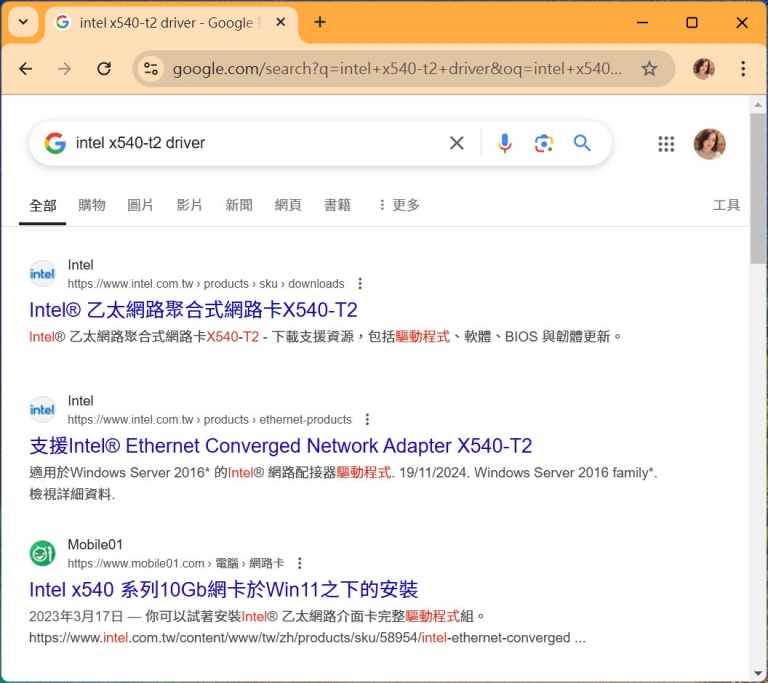Switch to the 新聞 tab
768x683 pixels.
click(x=239, y=205)
